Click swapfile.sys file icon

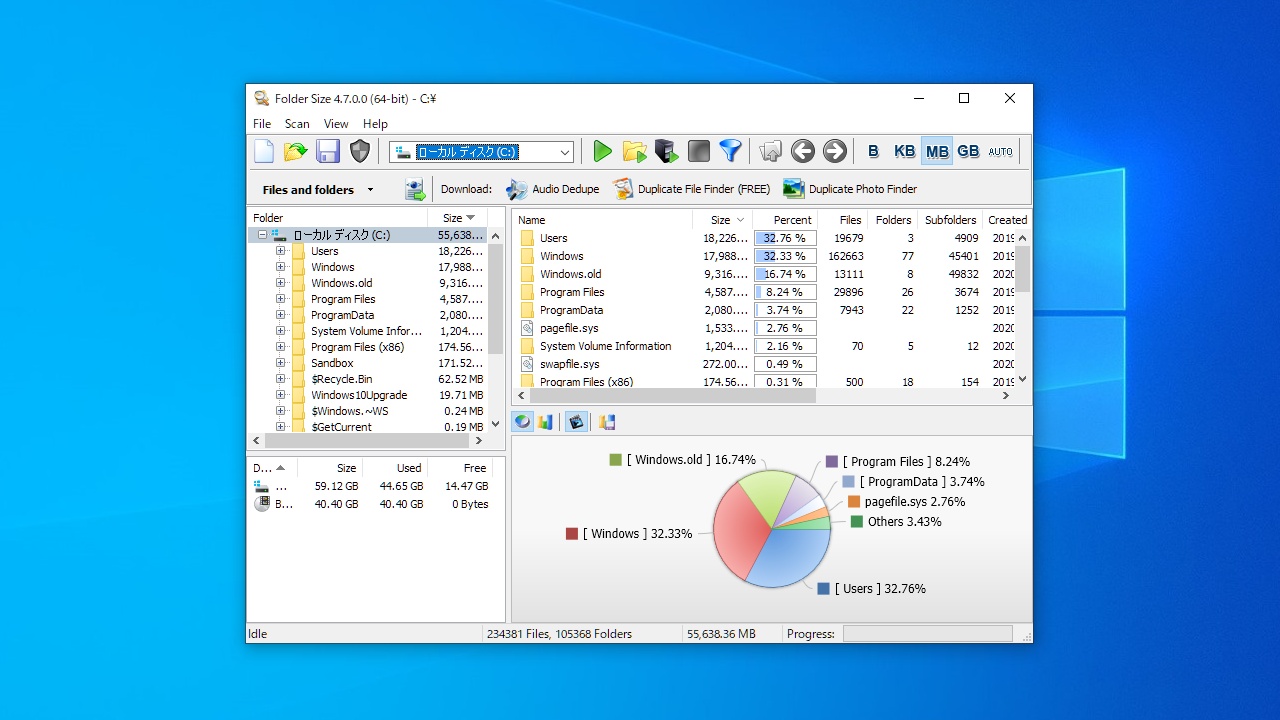(x=527, y=364)
